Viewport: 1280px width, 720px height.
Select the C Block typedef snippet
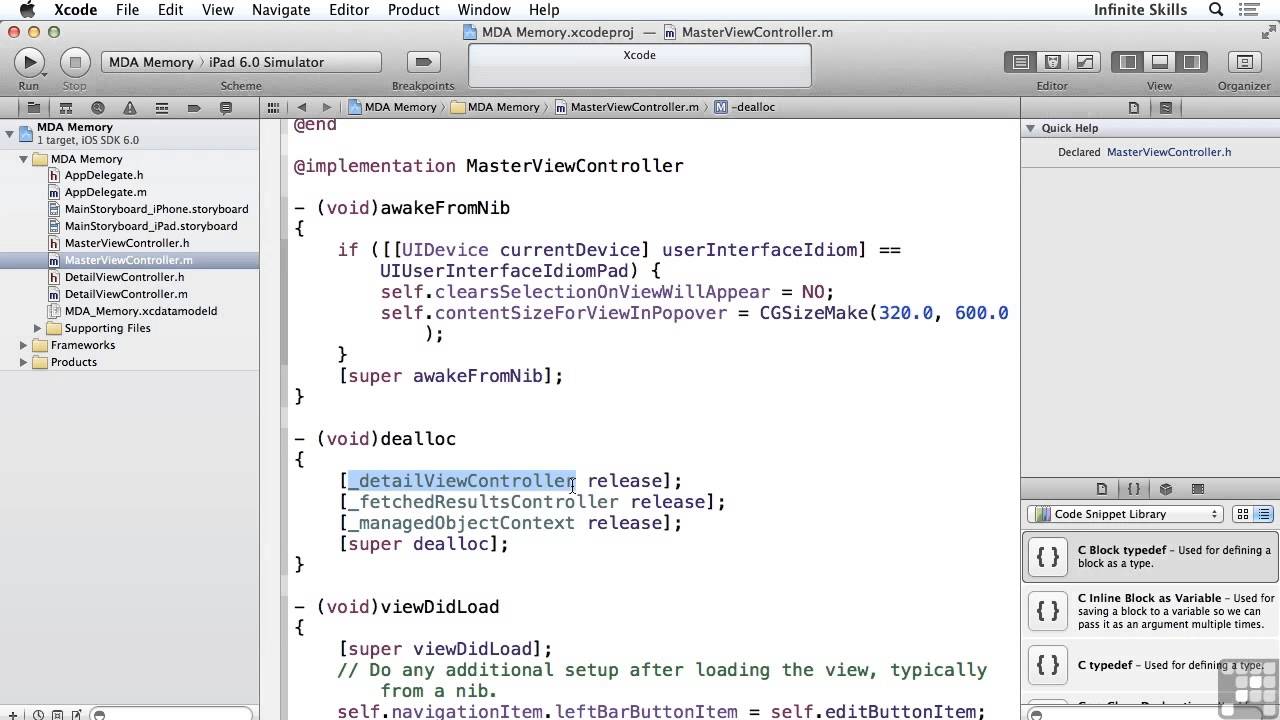[1151, 557]
